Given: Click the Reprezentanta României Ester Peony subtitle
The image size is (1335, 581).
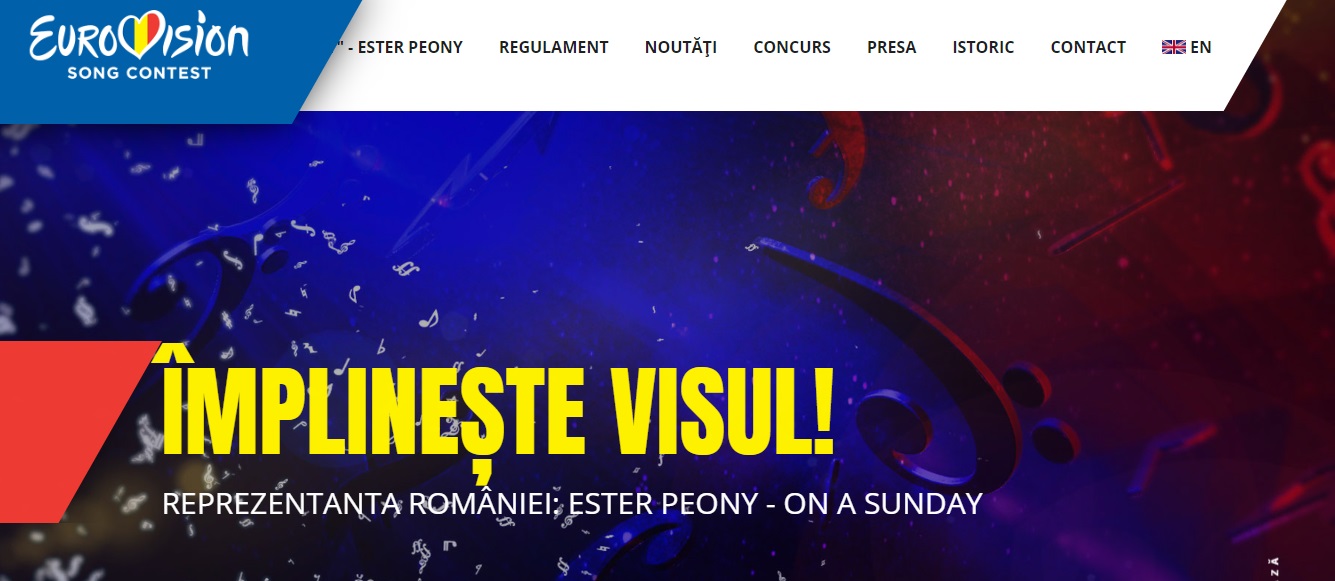Looking at the screenshot, I should click(x=572, y=503).
